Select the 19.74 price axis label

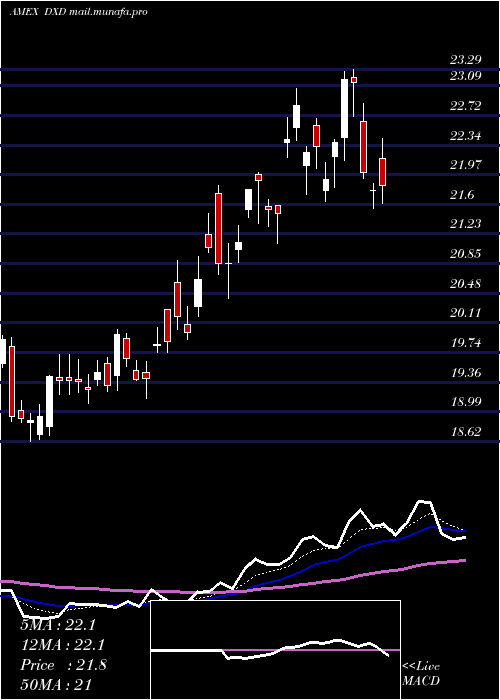point(465,343)
